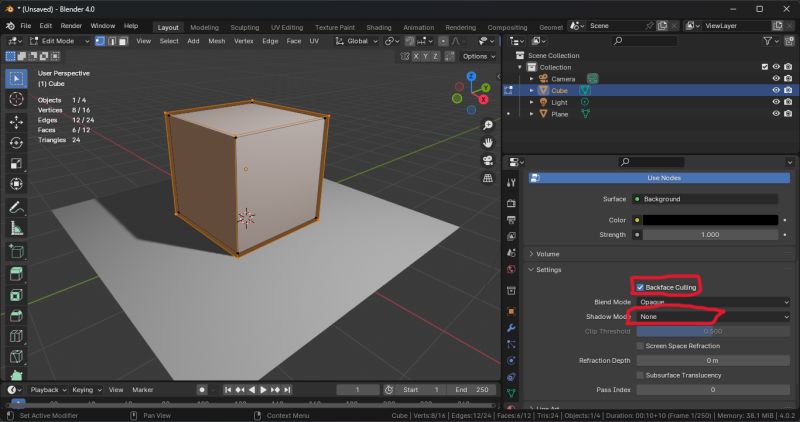Viewport: 800px width, 422px height.
Task: Select the Extrude Region tool
Action: tap(16, 274)
